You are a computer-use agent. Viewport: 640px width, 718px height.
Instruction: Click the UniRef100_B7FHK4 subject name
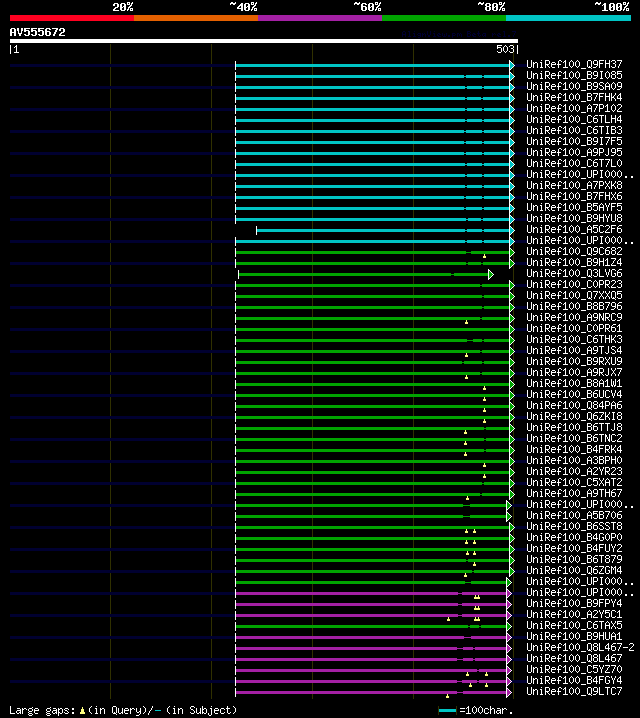(x=574, y=98)
